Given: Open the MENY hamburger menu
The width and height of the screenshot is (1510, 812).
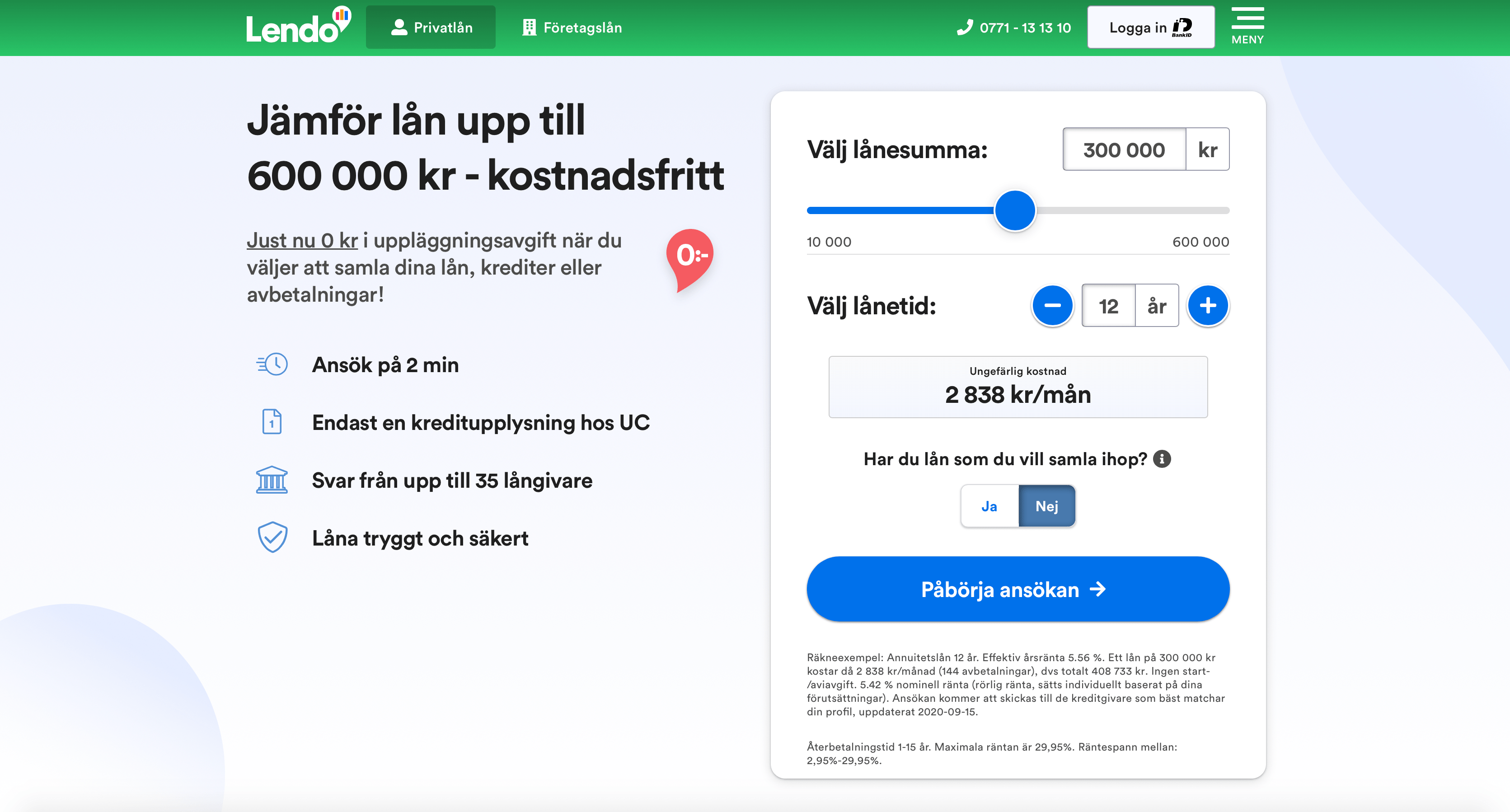Looking at the screenshot, I should pos(1247,26).
